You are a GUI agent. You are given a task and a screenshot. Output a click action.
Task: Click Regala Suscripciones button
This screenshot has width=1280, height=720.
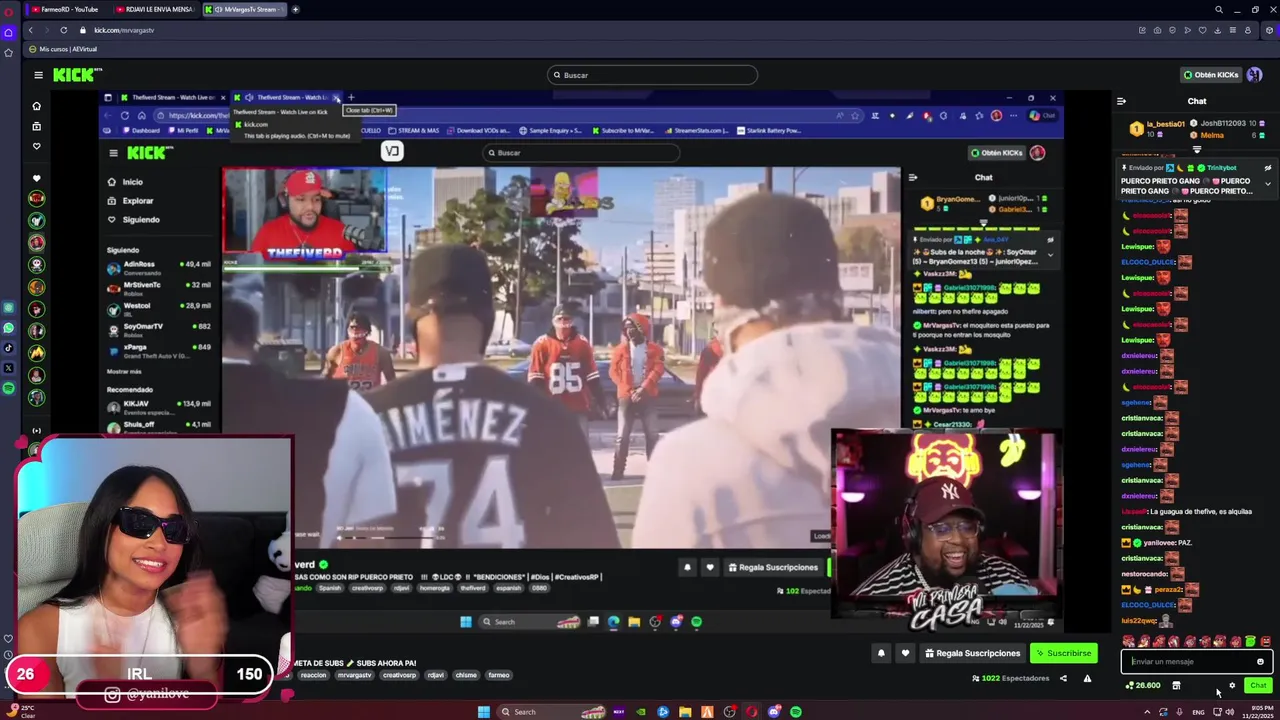point(972,653)
